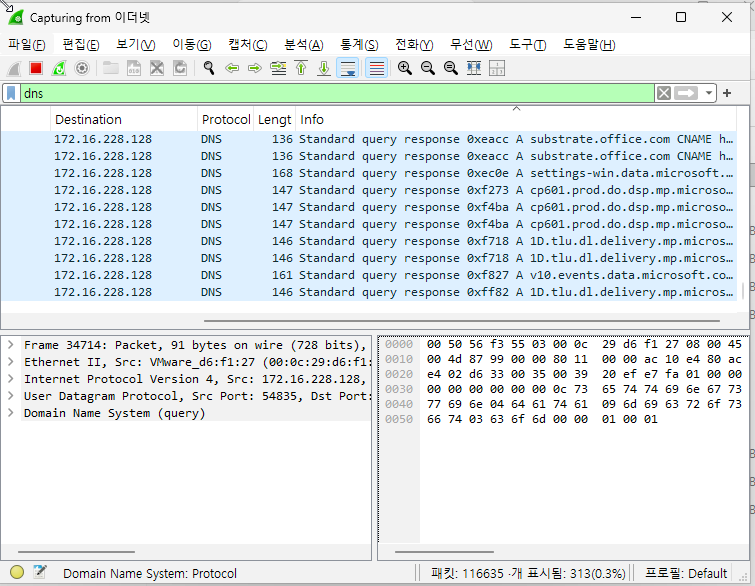The height and width of the screenshot is (586, 755).
Task: Clear the dns display filter
Action: tap(664, 93)
